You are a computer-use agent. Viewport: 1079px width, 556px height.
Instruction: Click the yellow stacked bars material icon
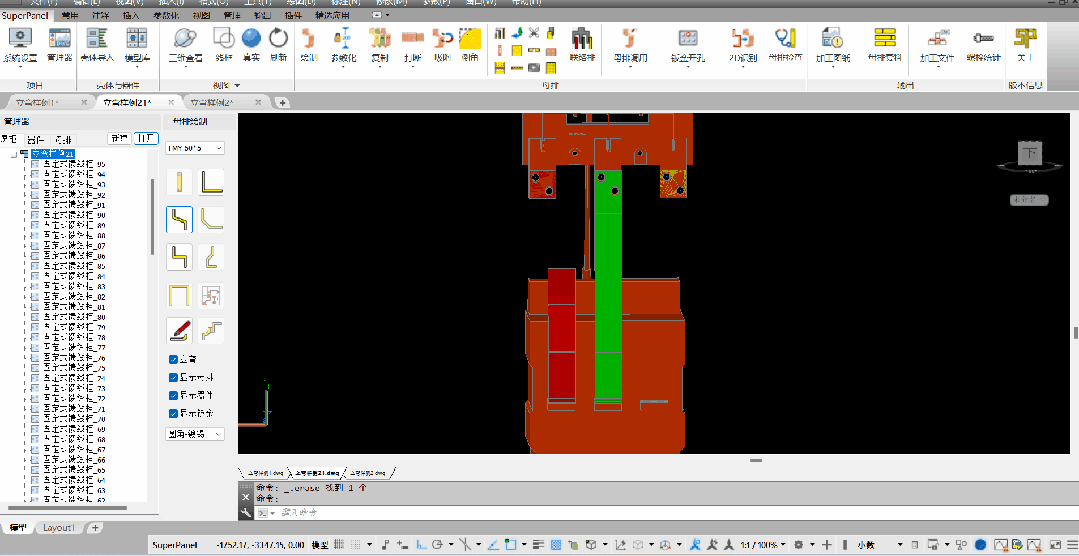tap(884, 38)
